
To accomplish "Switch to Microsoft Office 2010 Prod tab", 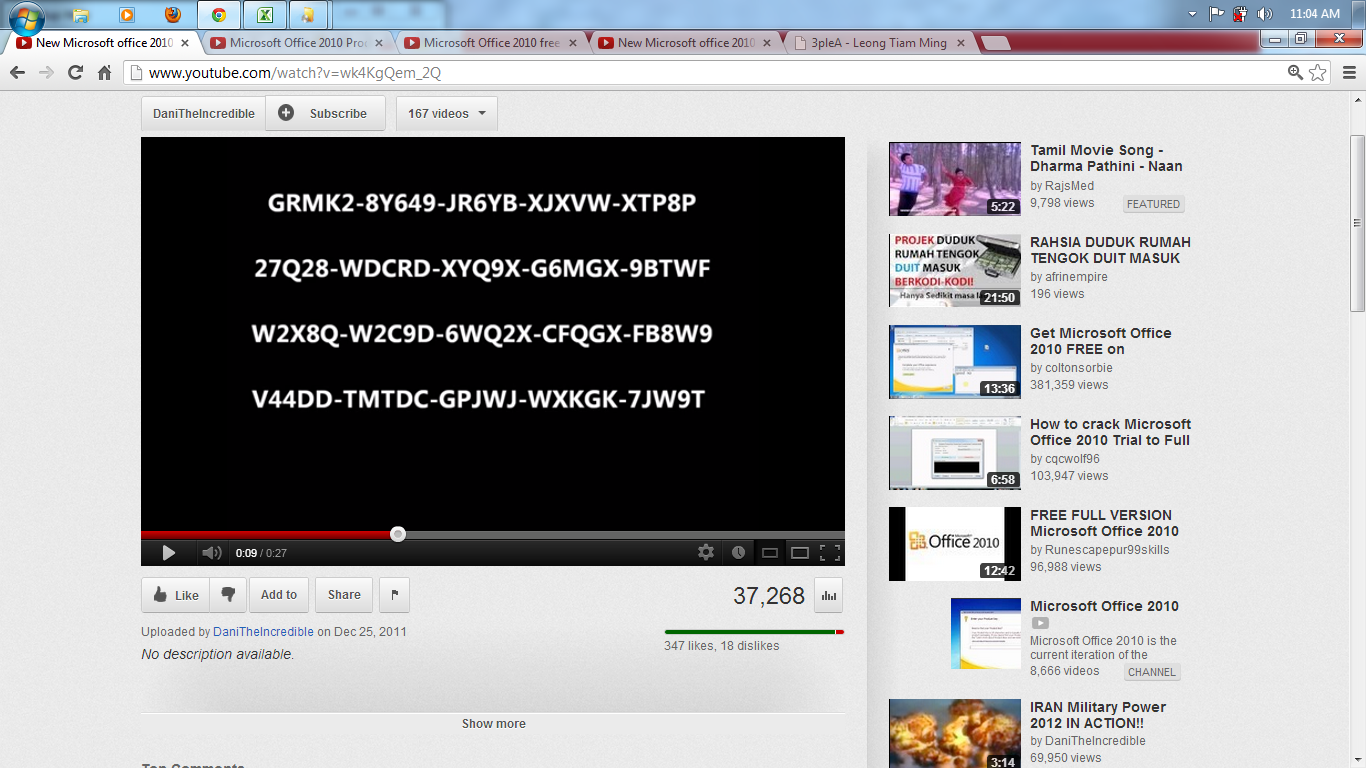I will point(298,43).
